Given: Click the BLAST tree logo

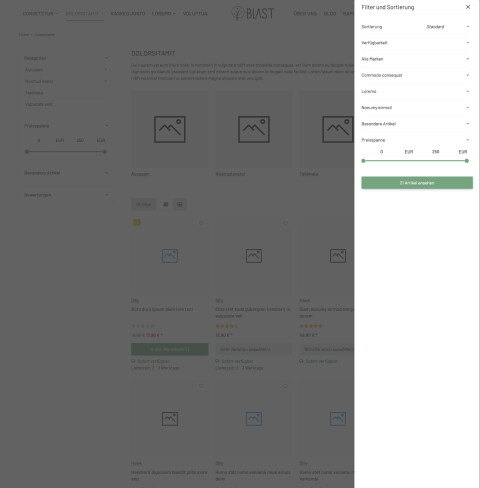Looking at the screenshot, I should tap(253, 13).
